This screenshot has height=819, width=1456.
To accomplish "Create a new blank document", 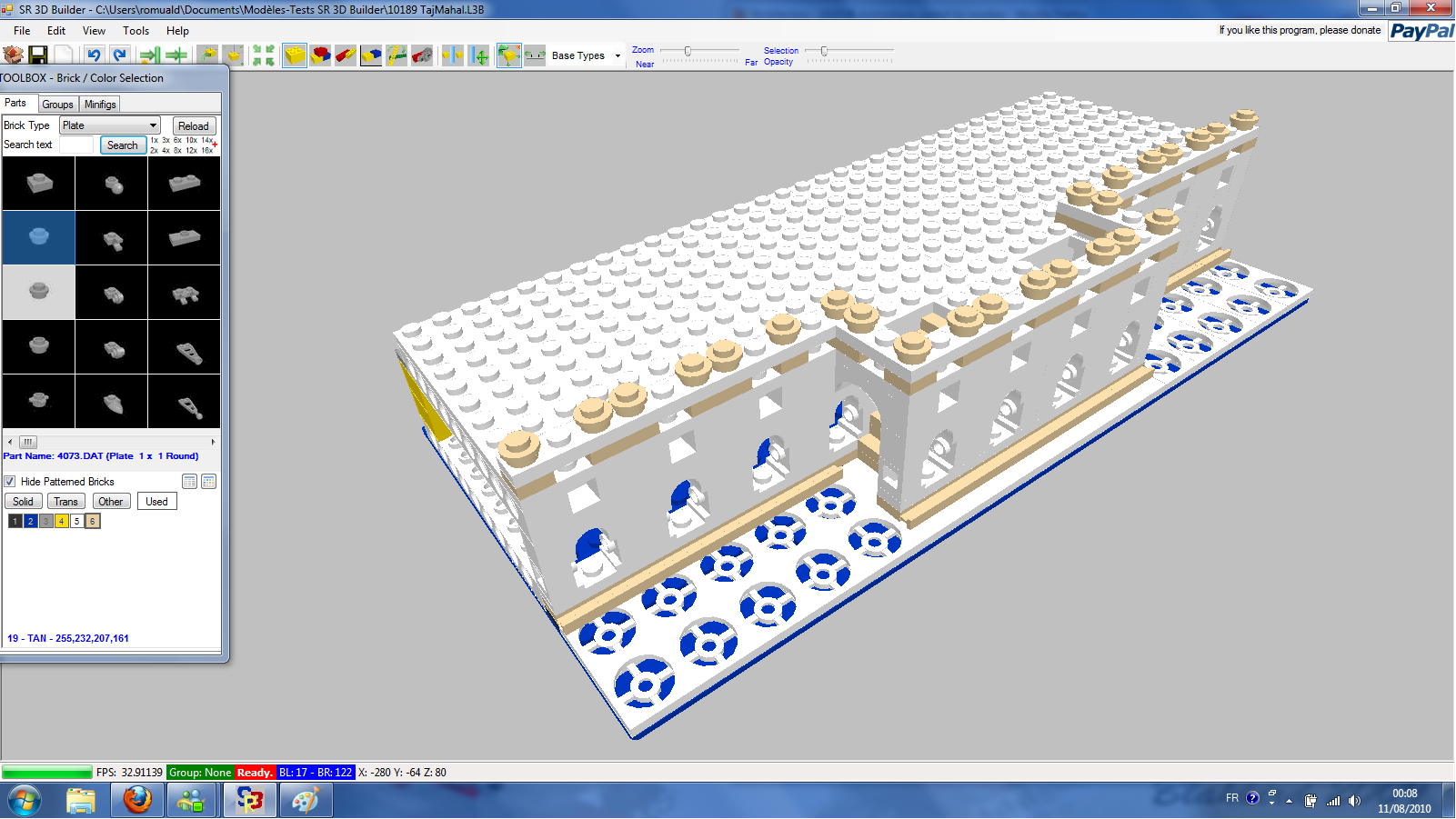I will click(x=64, y=55).
